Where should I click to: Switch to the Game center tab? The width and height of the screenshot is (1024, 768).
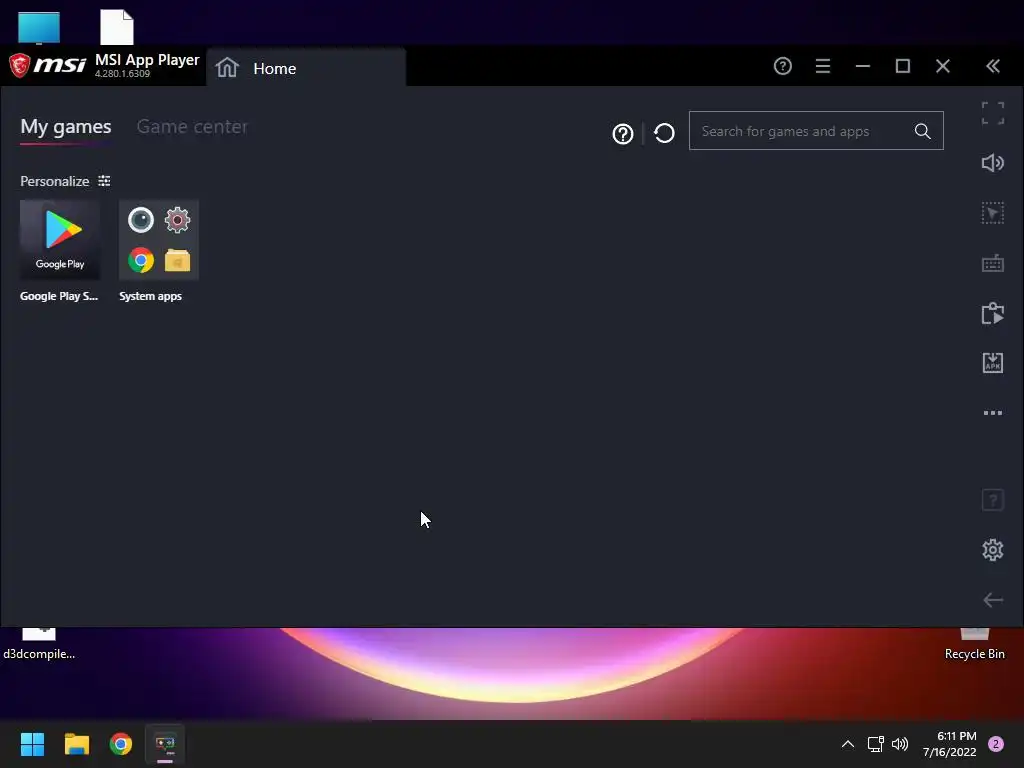[x=192, y=127]
